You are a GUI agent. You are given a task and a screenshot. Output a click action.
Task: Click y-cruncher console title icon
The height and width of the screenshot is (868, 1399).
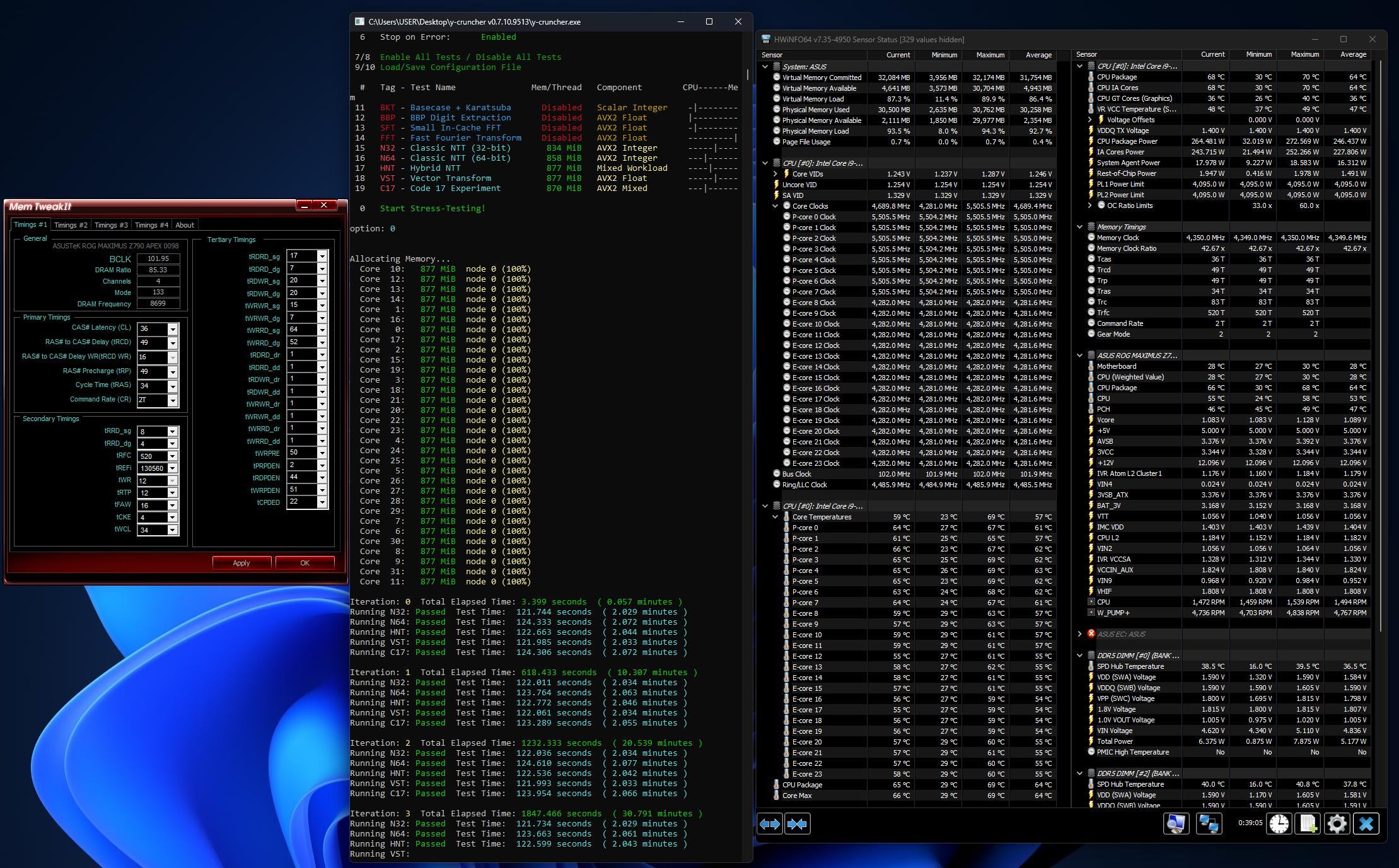click(x=359, y=21)
